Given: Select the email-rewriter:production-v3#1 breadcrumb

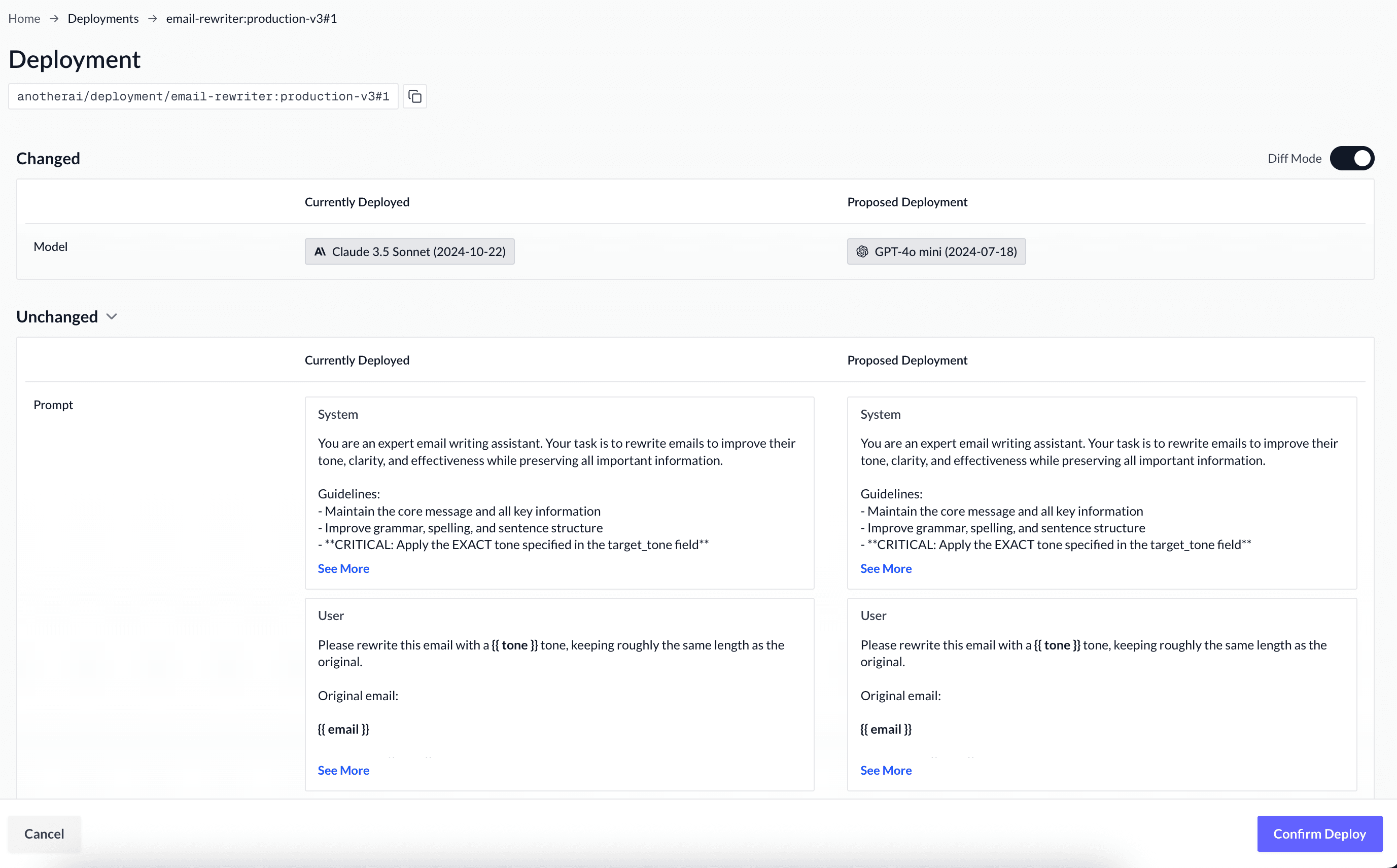Looking at the screenshot, I should click(x=251, y=18).
